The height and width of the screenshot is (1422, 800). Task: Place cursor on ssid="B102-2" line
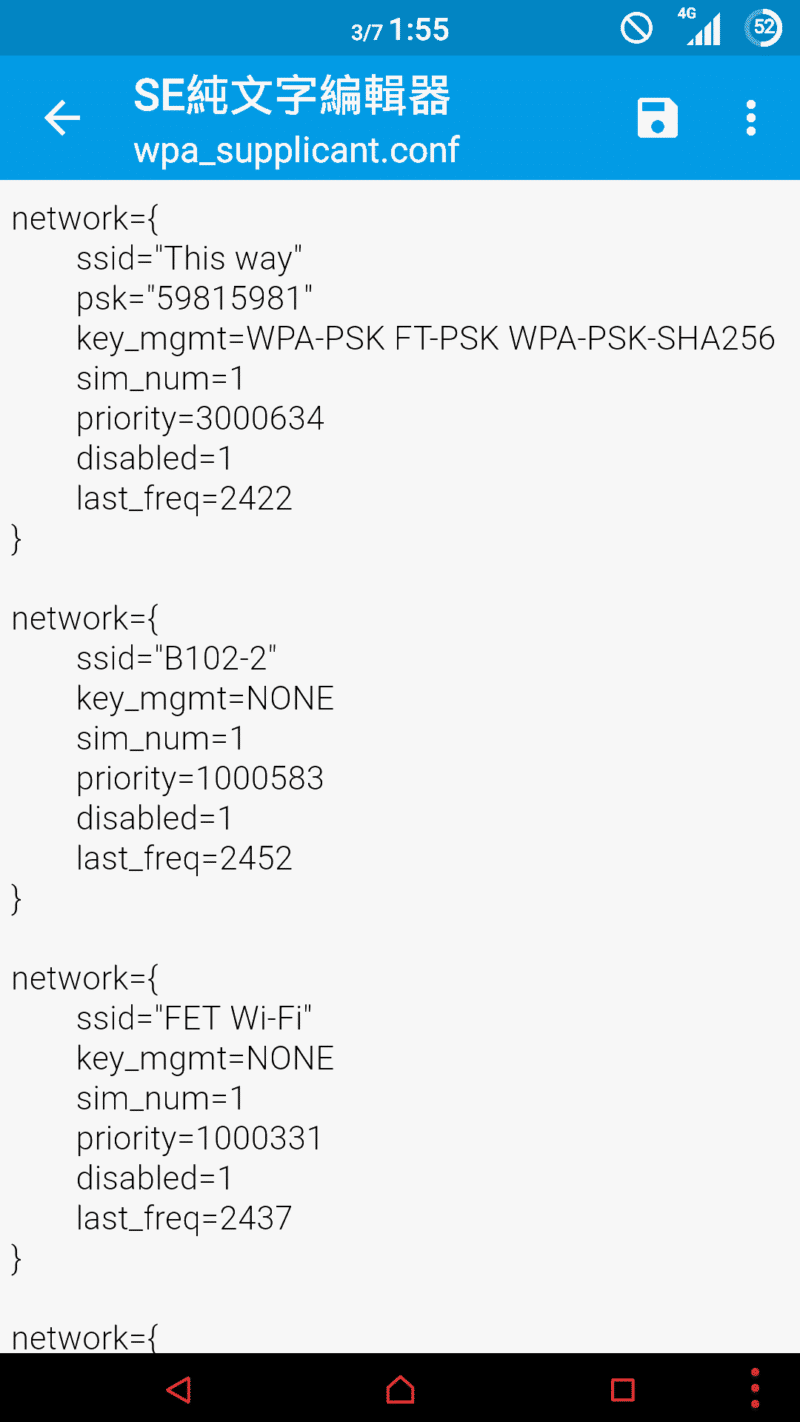point(176,659)
